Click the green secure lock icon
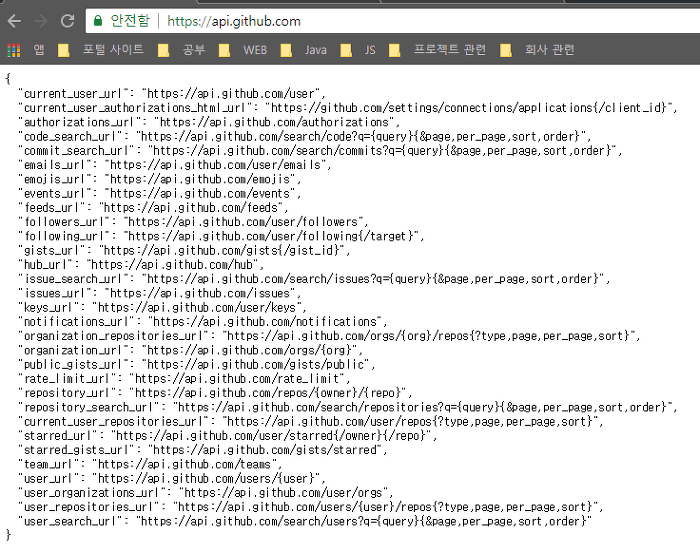This screenshot has height=553, width=700. click(x=97, y=21)
